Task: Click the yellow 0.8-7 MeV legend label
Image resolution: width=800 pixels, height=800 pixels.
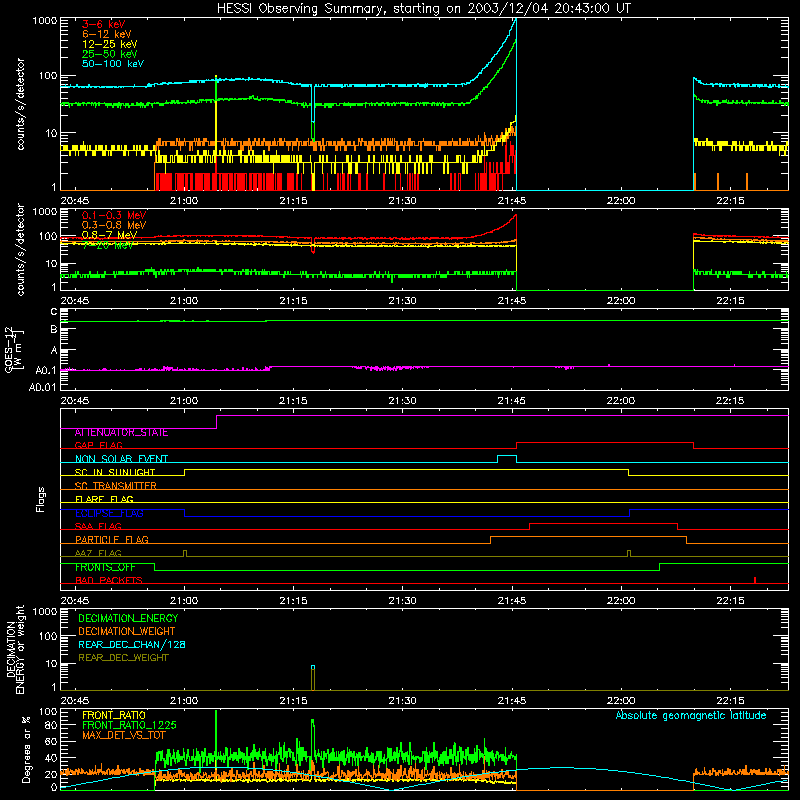Action: pyautogui.click(x=109, y=235)
